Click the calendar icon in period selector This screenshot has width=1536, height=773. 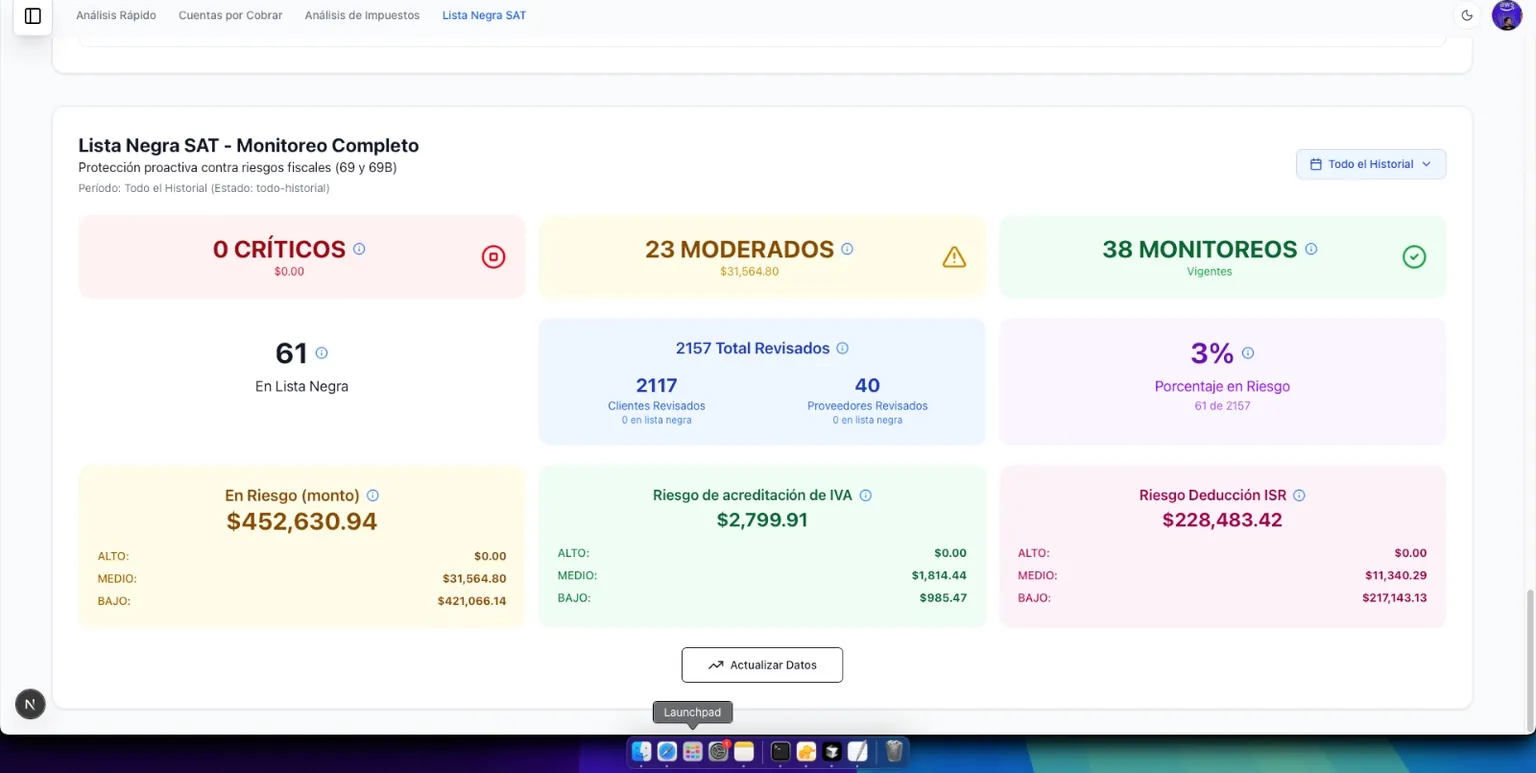(x=1315, y=164)
